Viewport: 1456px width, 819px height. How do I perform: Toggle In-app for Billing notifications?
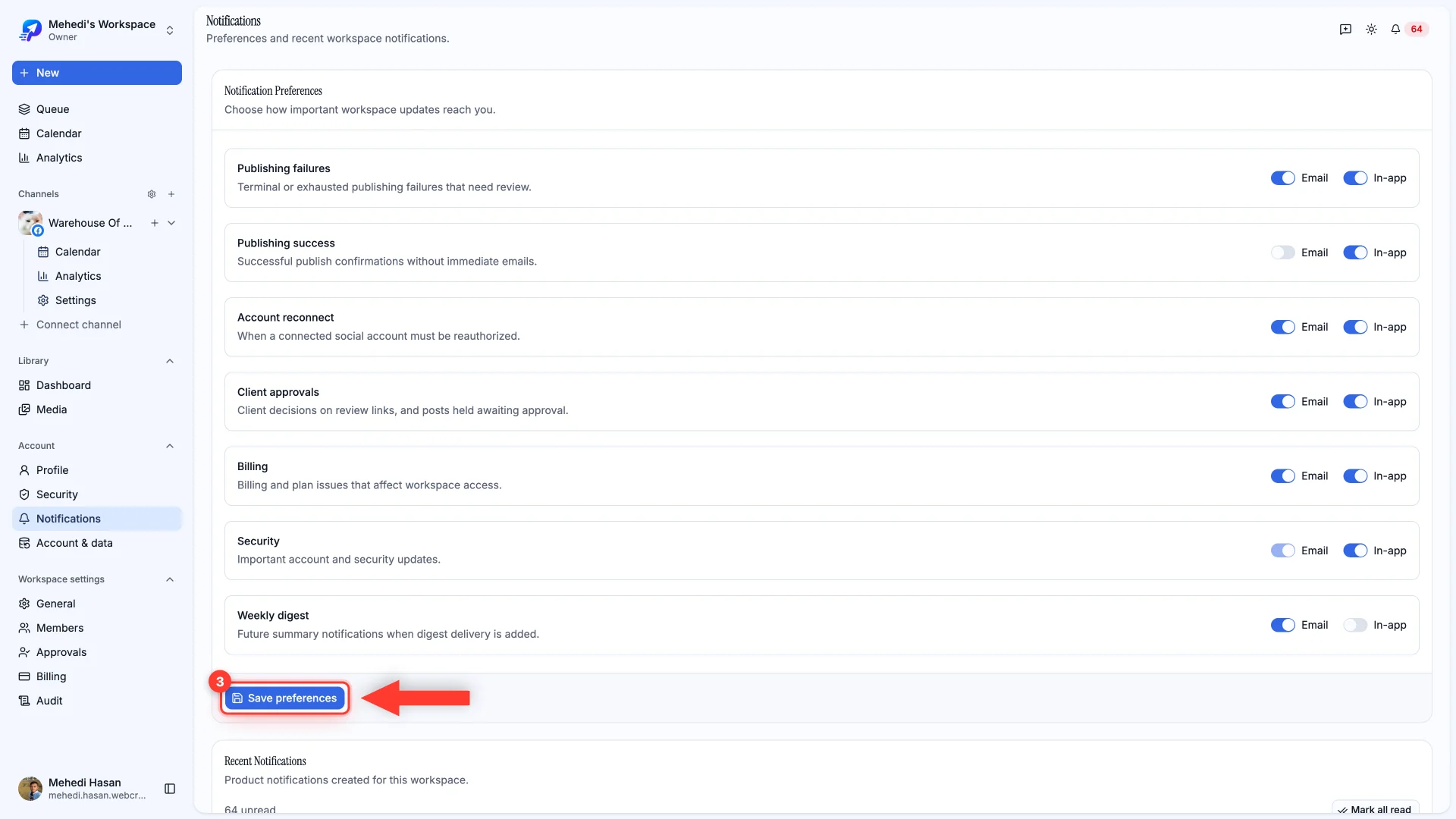[x=1355, y=476]
